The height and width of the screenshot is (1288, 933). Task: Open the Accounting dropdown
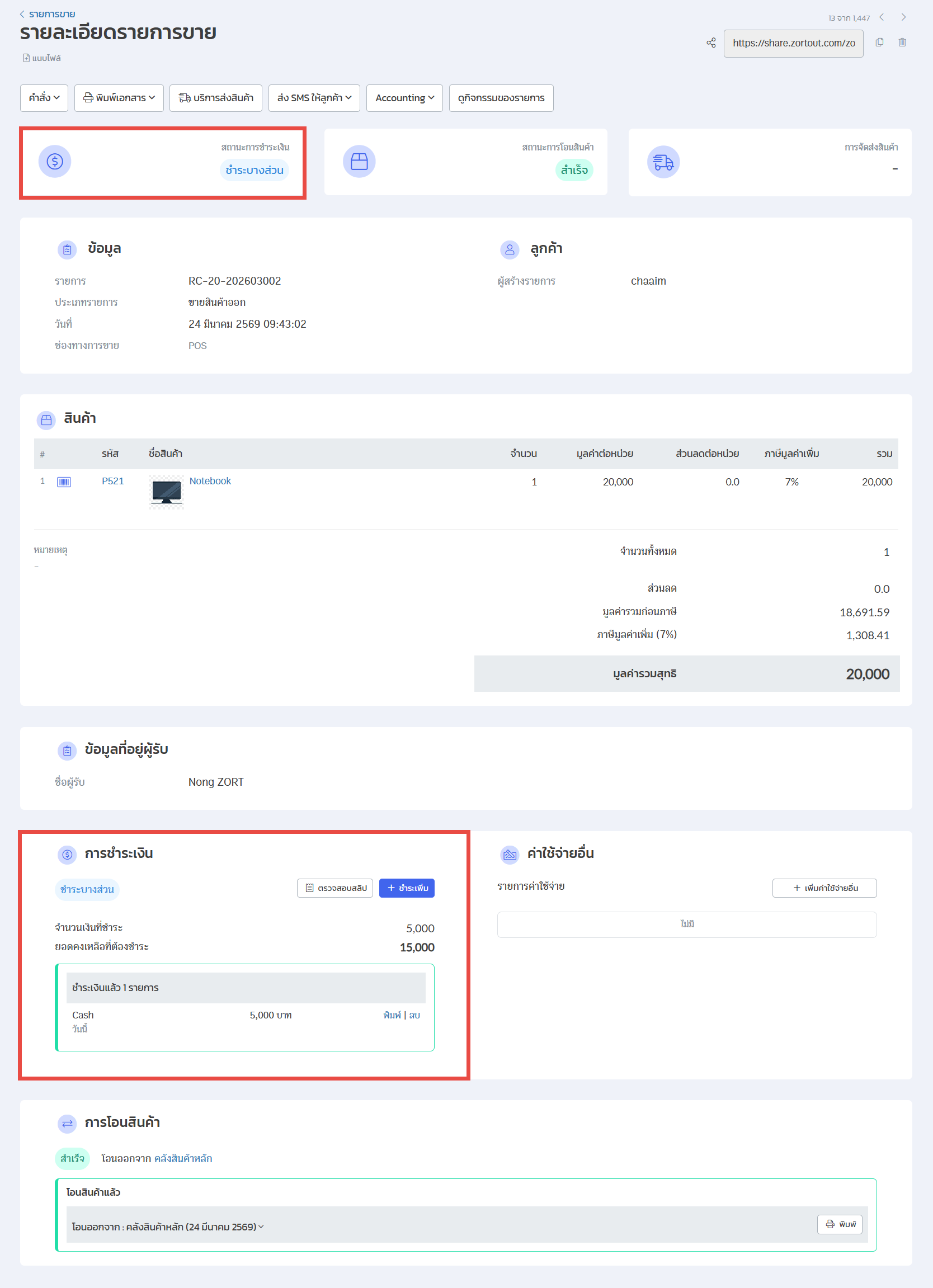pos(404,98)
